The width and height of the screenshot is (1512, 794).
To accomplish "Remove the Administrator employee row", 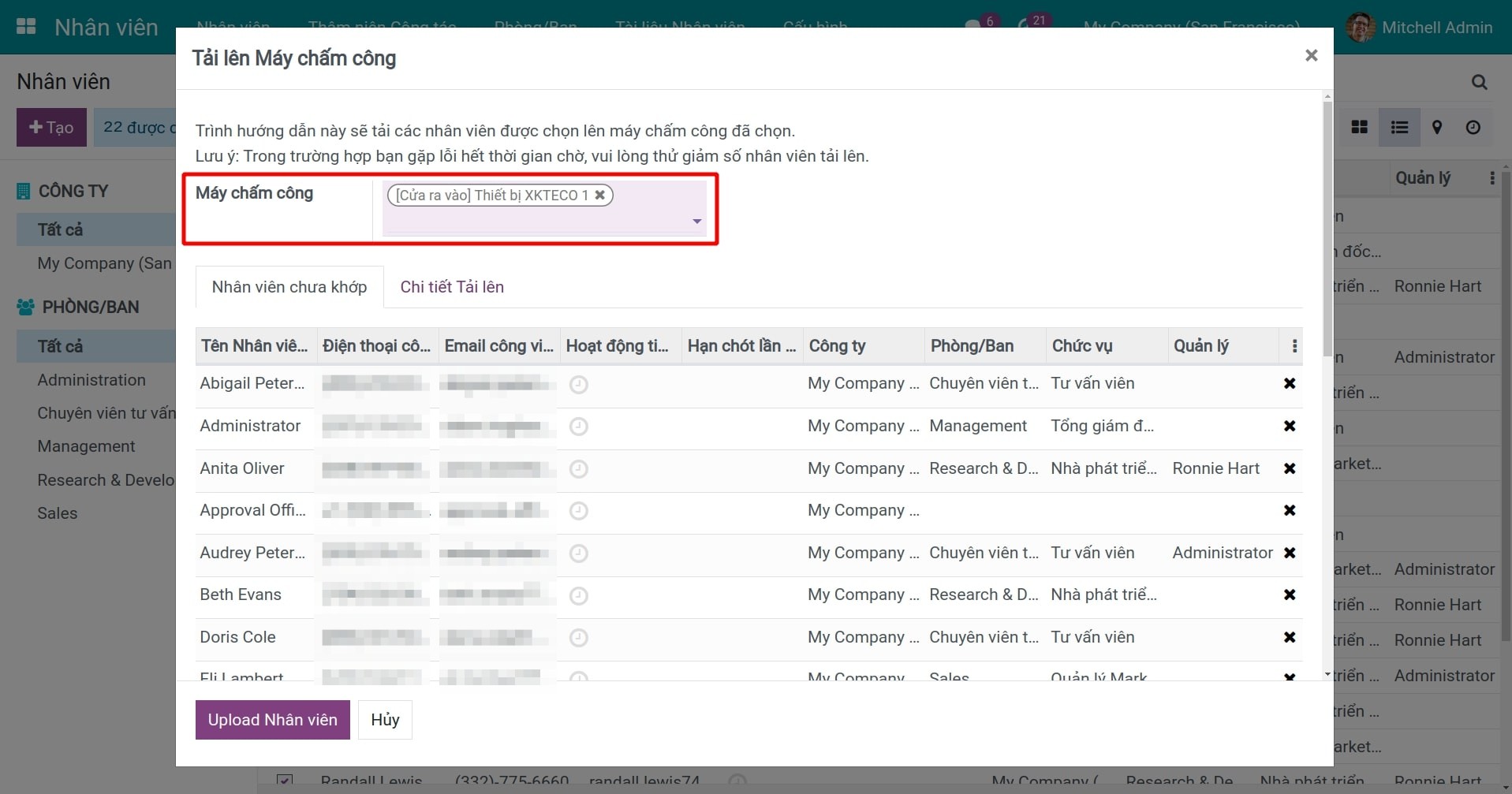I will pyautogui.click(x=1290, y=426).
